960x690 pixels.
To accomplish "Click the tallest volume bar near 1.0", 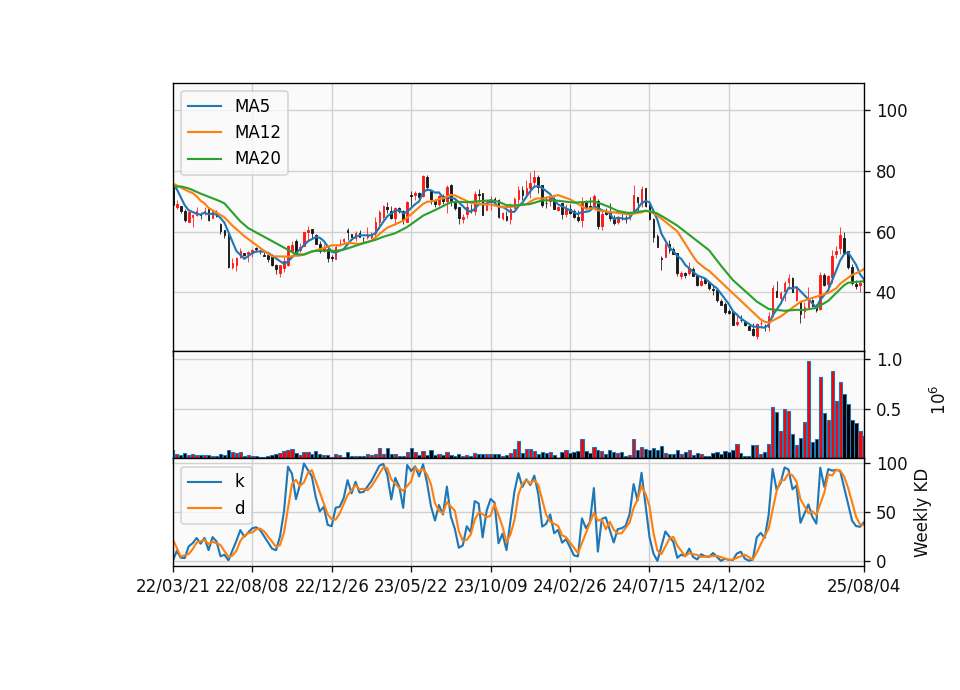I will (x=809, y=410).
